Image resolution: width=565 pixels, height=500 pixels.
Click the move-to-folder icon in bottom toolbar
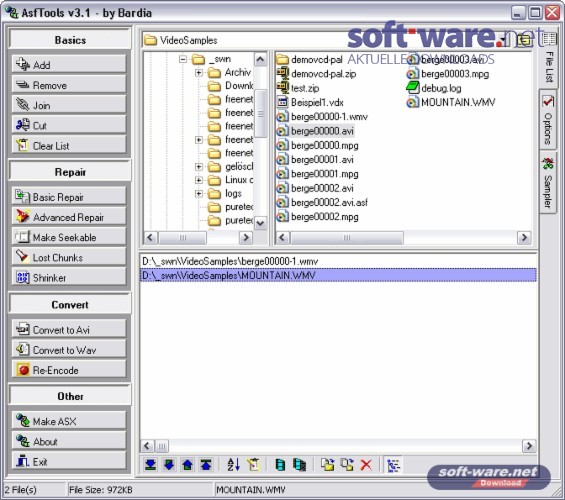coord(347,465)
